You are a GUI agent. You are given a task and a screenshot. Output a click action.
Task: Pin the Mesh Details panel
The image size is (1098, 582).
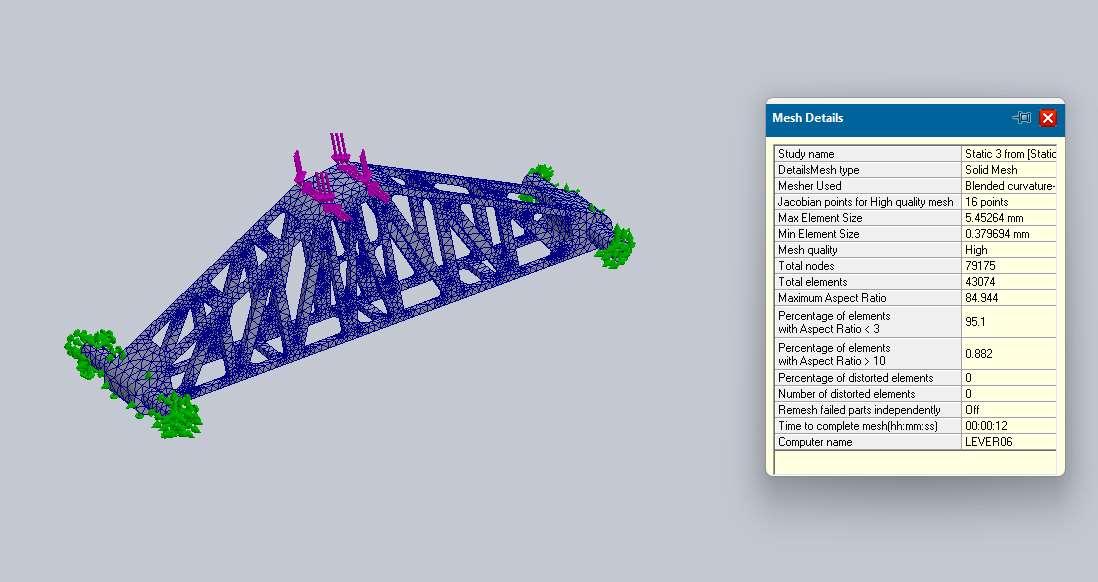click(1022, 118)
